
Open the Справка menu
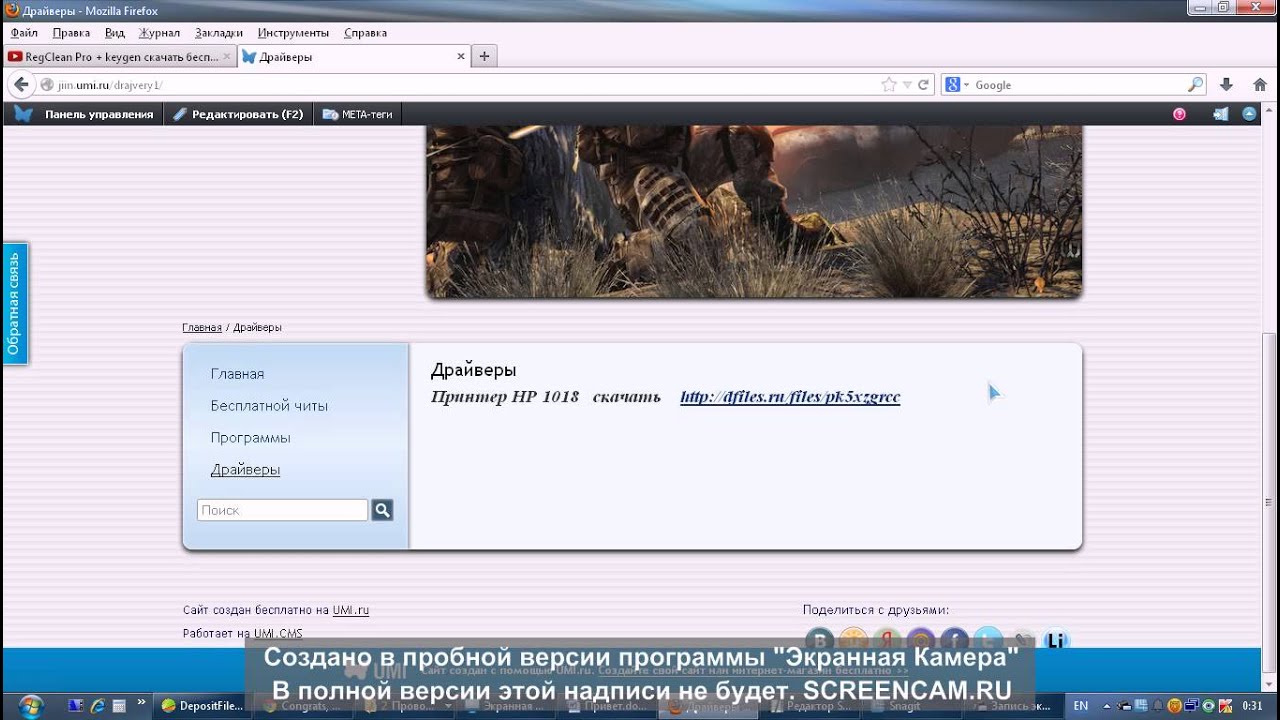(x=365, y=33)
